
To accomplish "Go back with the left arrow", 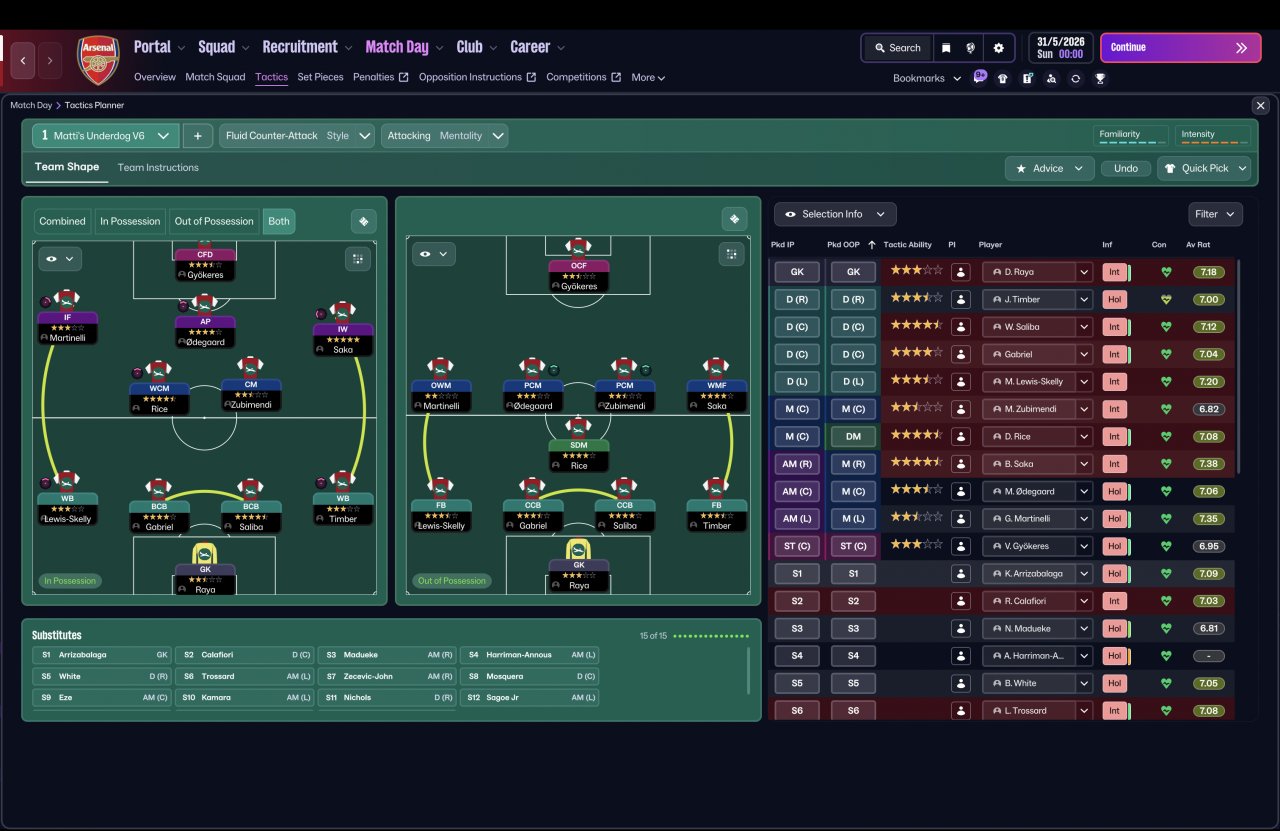I will pos(22,59).
